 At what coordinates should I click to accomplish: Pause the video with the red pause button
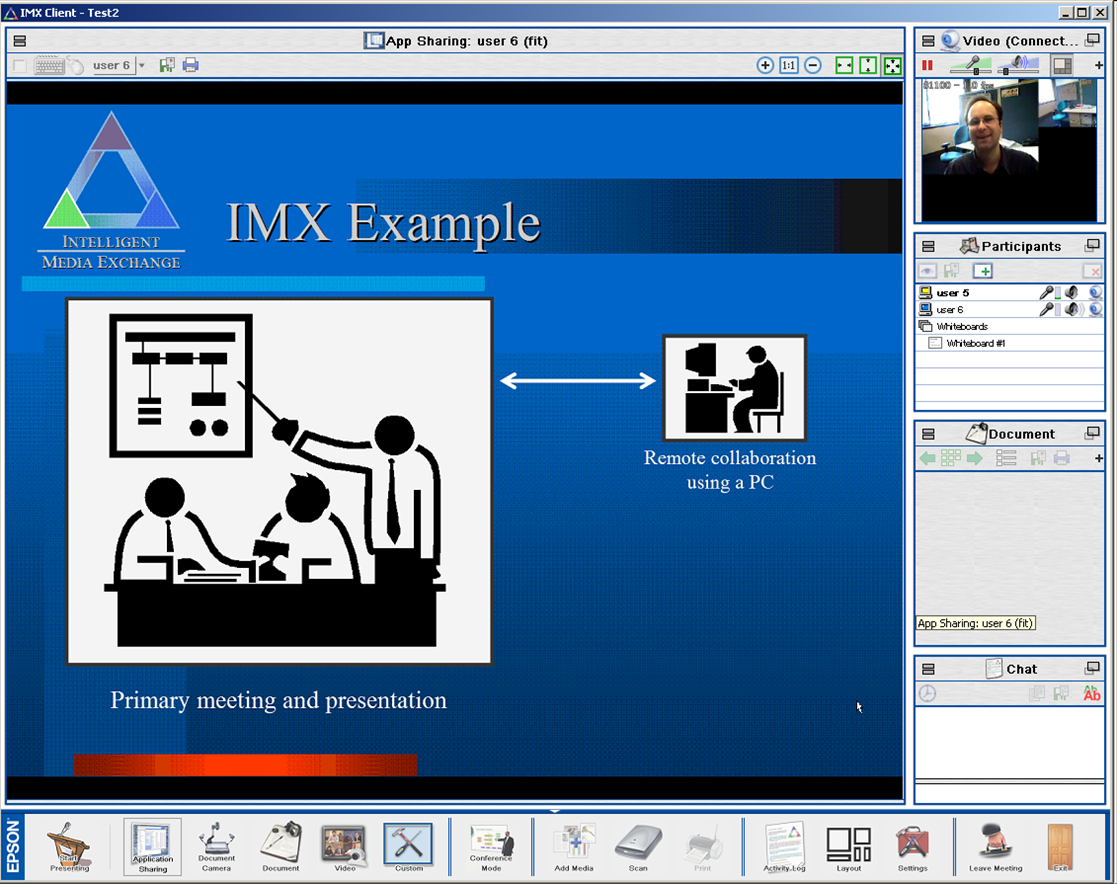(927, 66)
